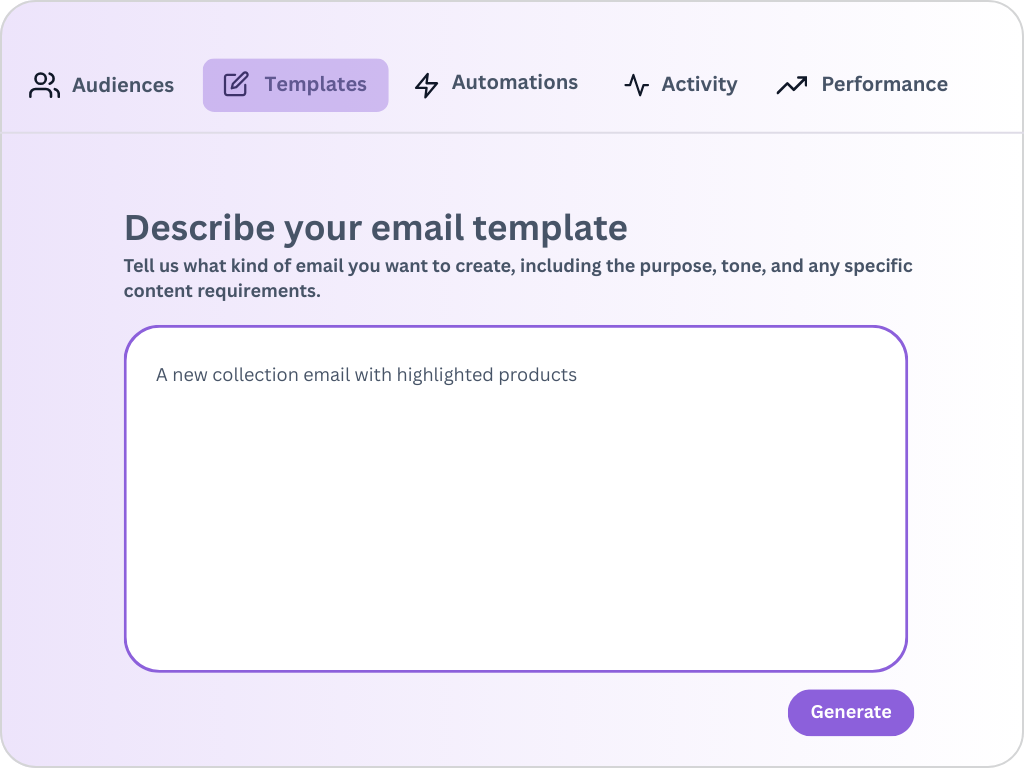1024x768 pixels.
Task: Open the Performance tab
Action: click(x=862, y=84)
